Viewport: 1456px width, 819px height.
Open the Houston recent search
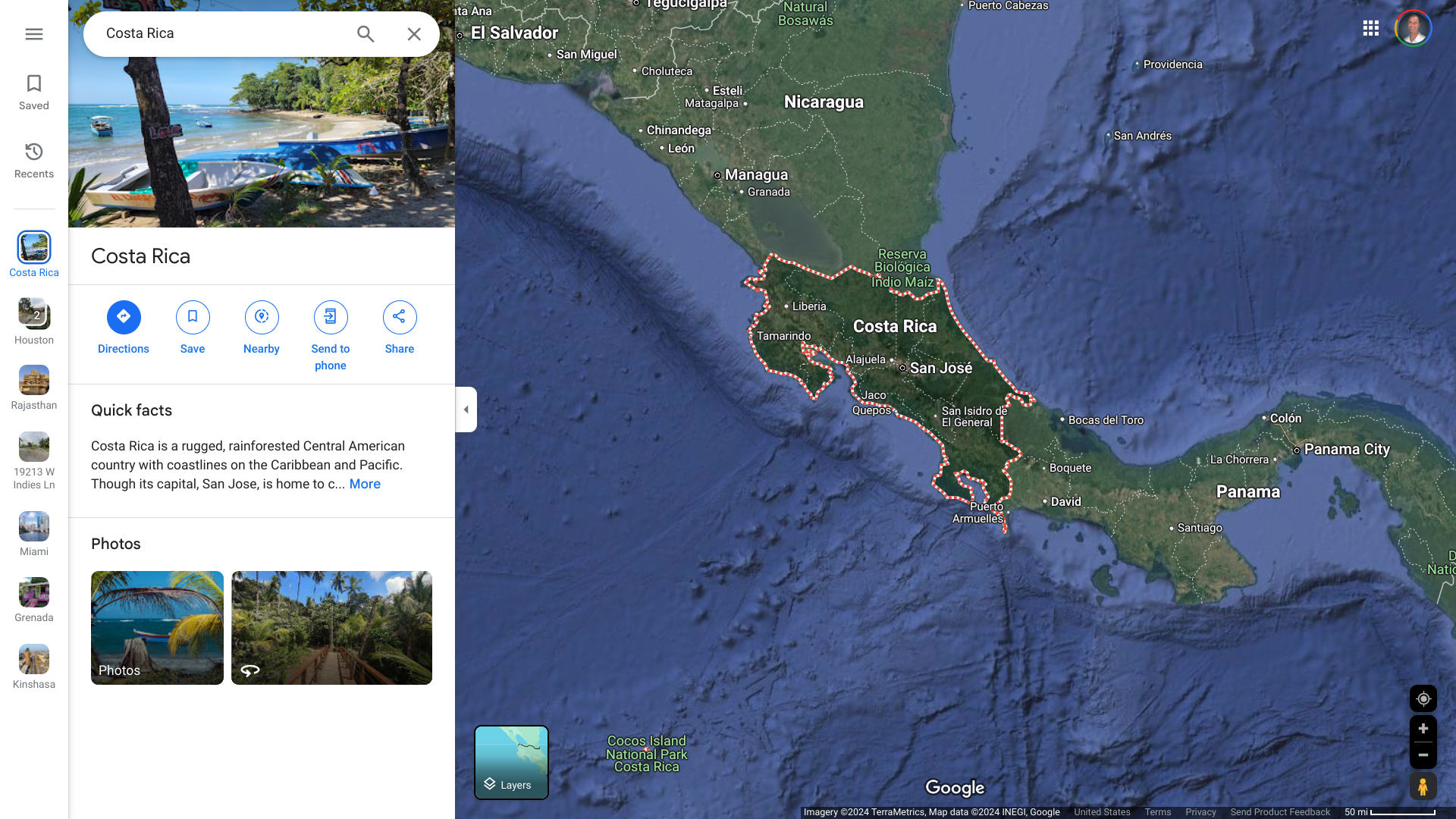(34, 321)
